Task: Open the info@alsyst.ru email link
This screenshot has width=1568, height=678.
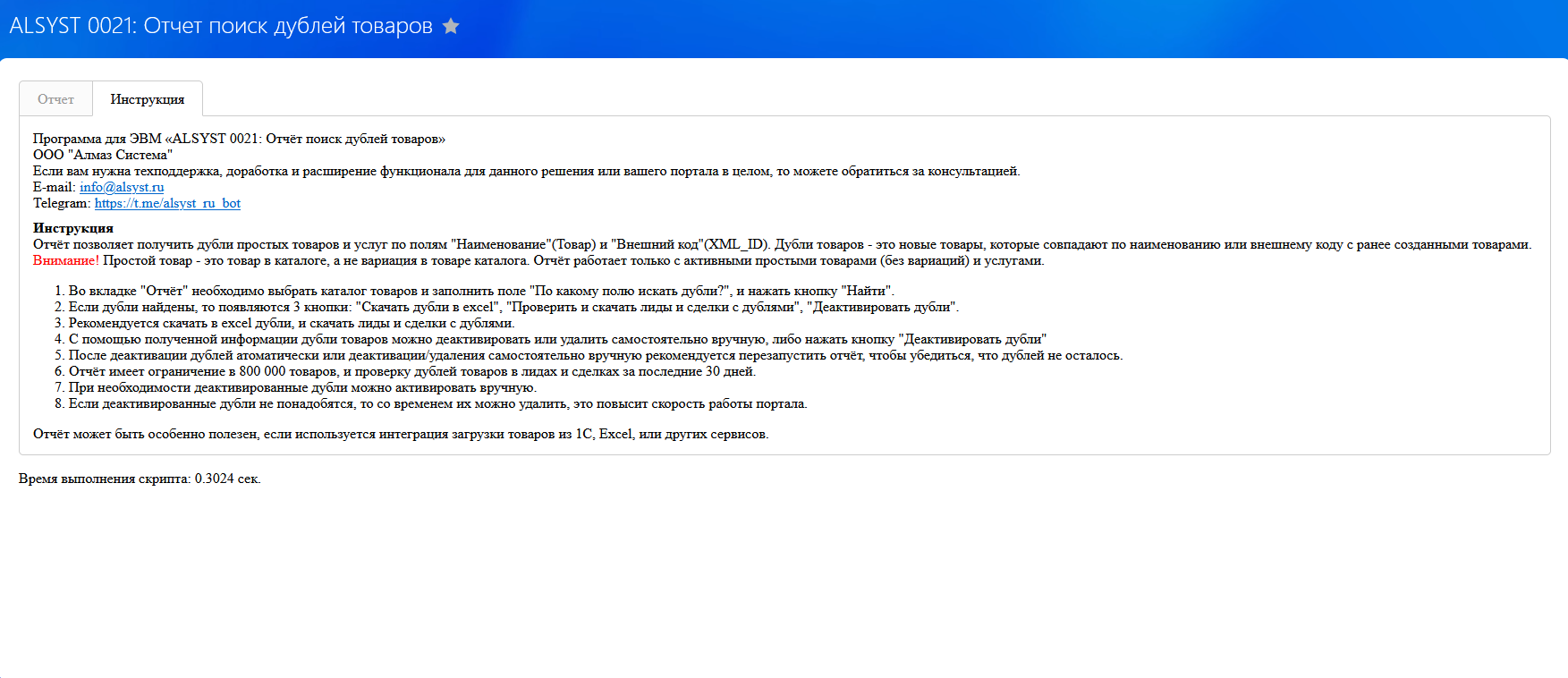Action: pyautogui.click(x=122, y=187)
